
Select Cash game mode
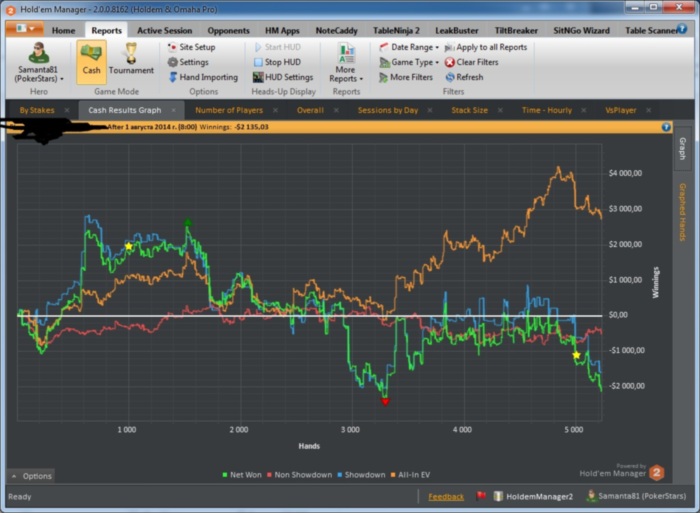[91, 62]
